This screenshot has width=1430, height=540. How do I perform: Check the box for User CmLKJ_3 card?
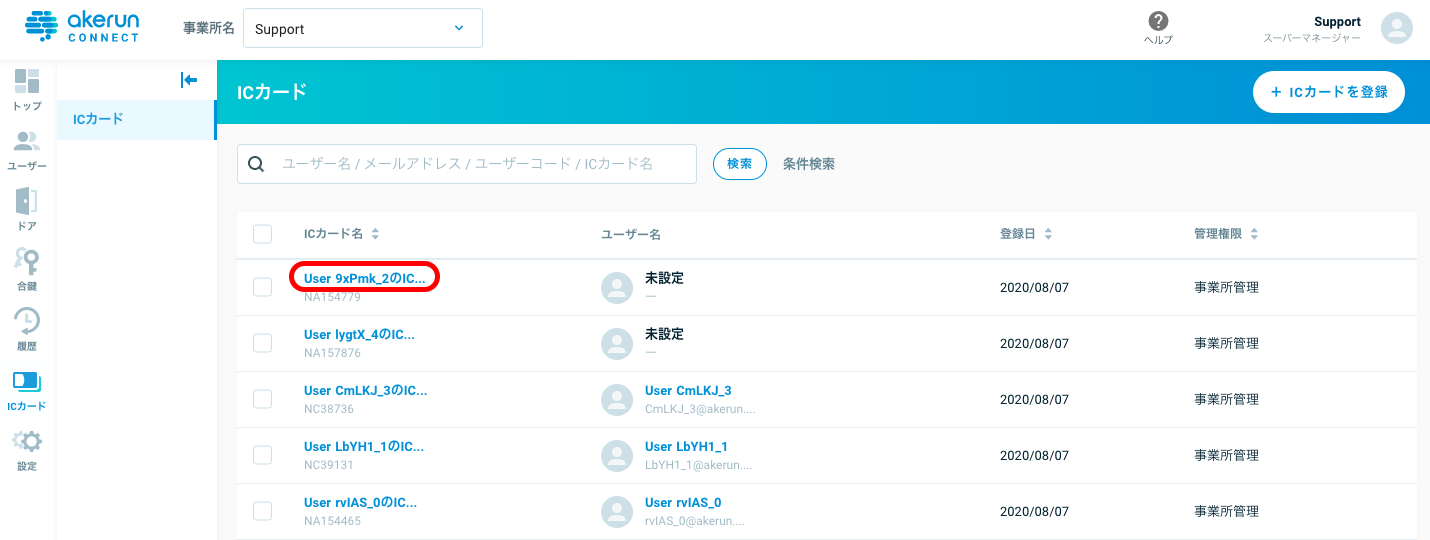click(263, 399)
